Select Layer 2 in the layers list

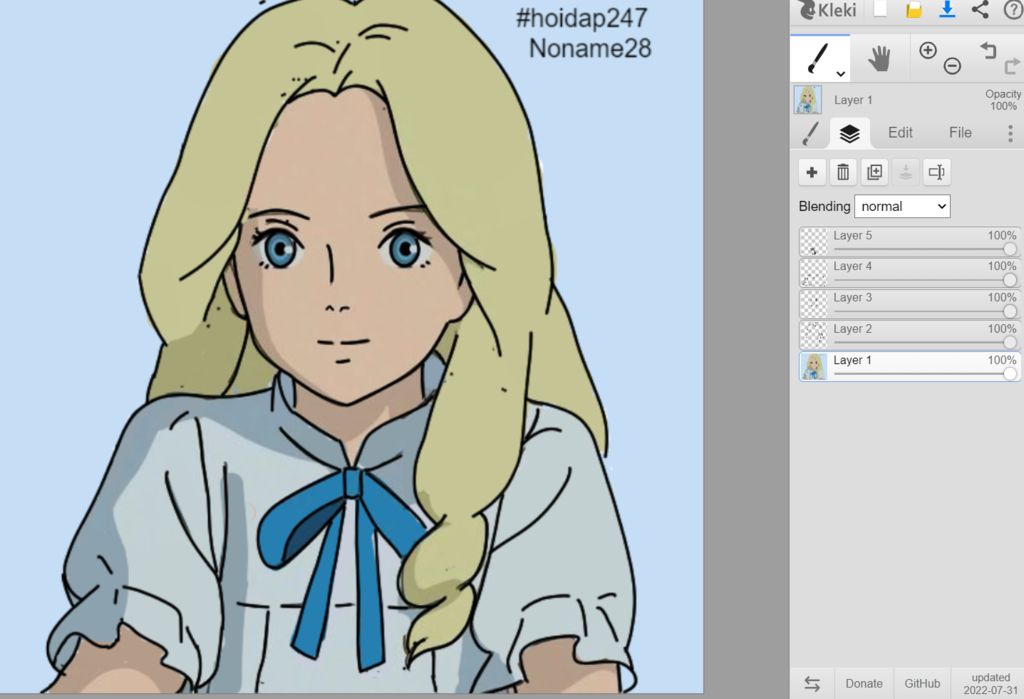click(x=910, y=335)
